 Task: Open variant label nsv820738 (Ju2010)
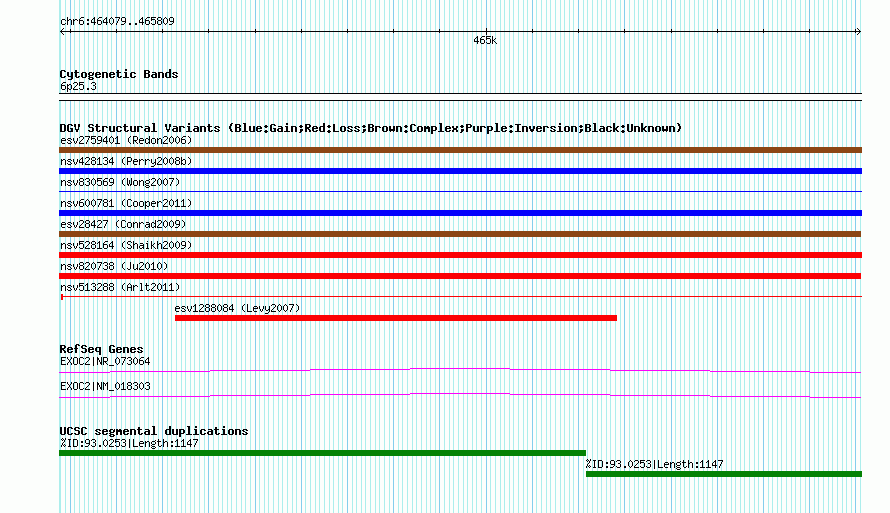click(x=114, y=266)
